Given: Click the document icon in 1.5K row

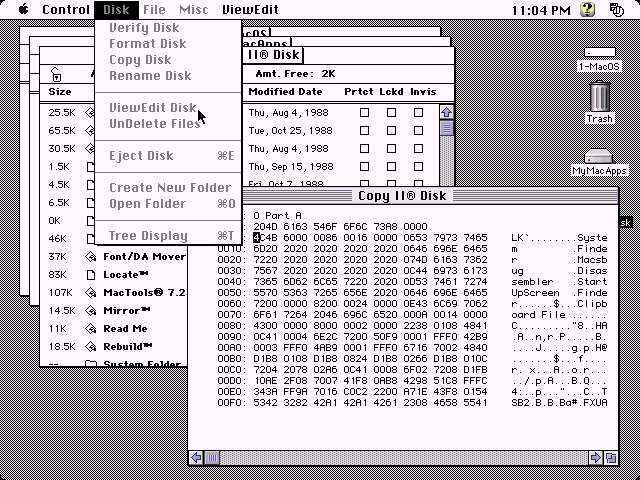Looking at the screenshot, I should click(91, 167).
